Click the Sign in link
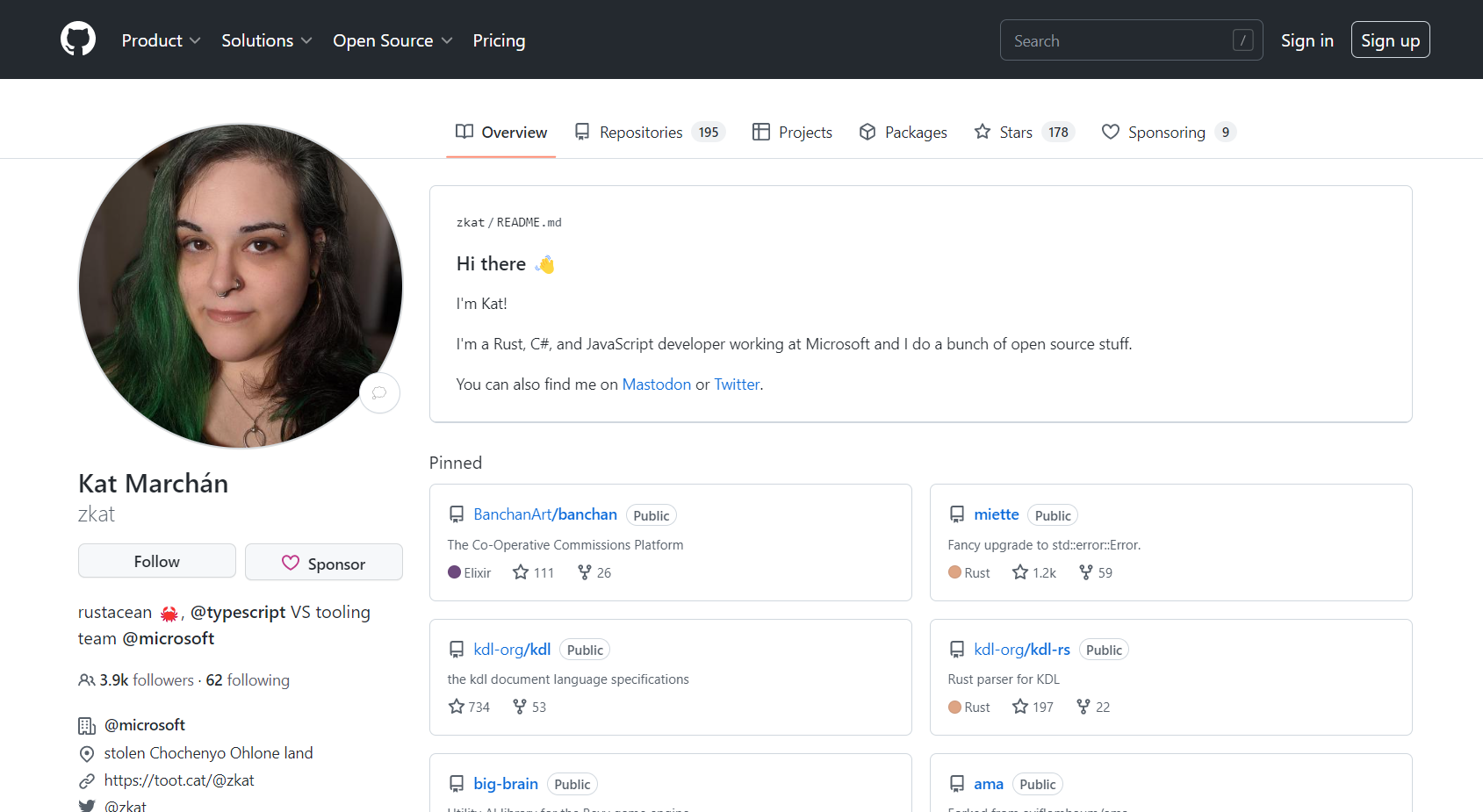This screenshot has height=812, width=1483. point(1307,40)
